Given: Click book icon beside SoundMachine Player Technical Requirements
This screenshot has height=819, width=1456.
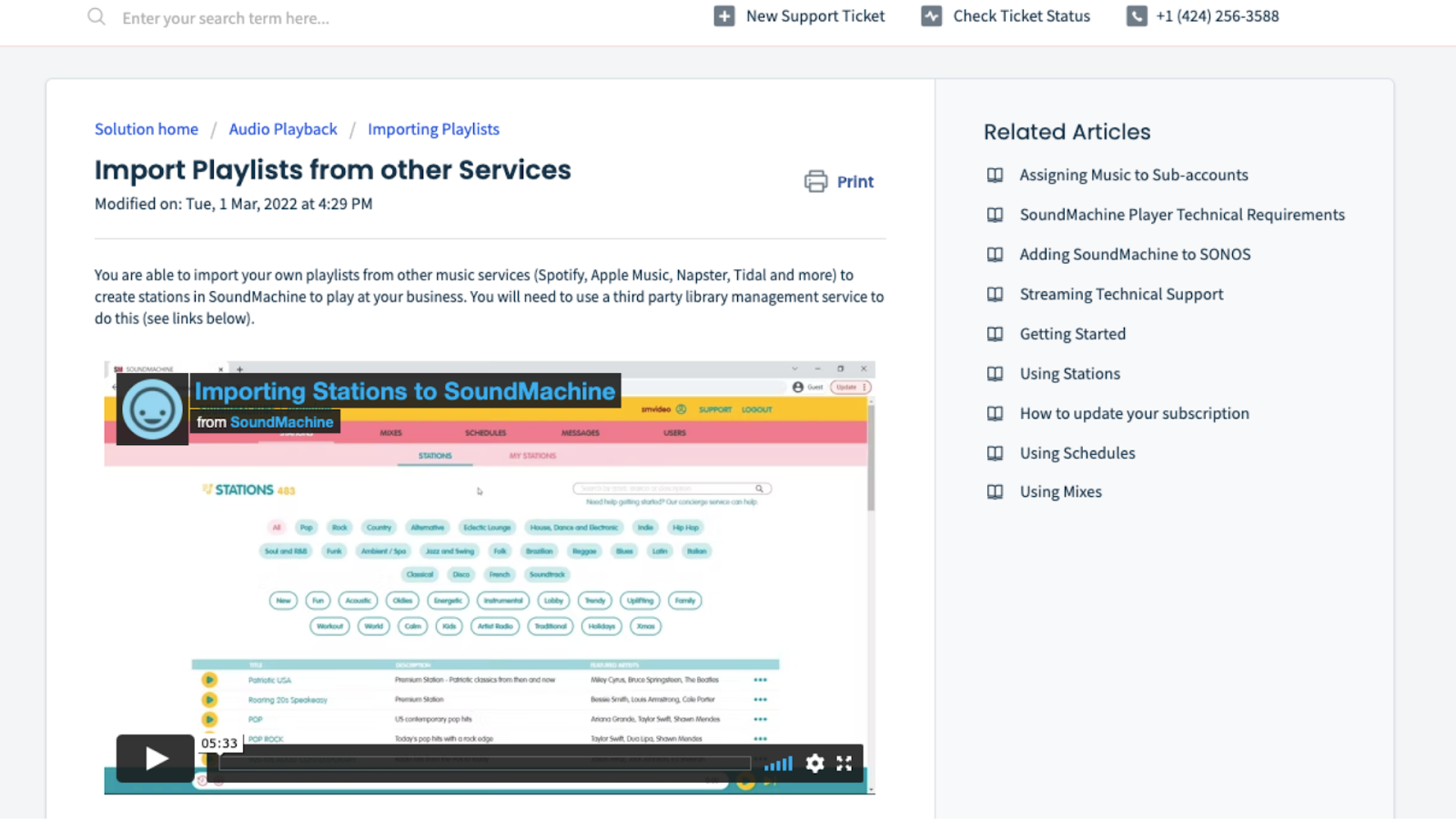Looking at the screenshot, I should (x=996, y=215).
